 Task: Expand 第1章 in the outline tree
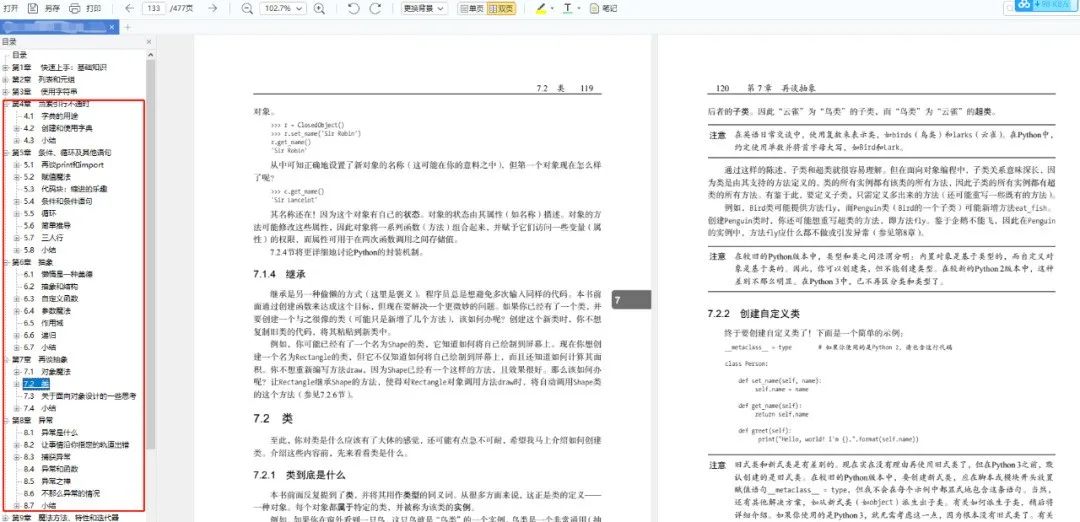coord(6,67)
